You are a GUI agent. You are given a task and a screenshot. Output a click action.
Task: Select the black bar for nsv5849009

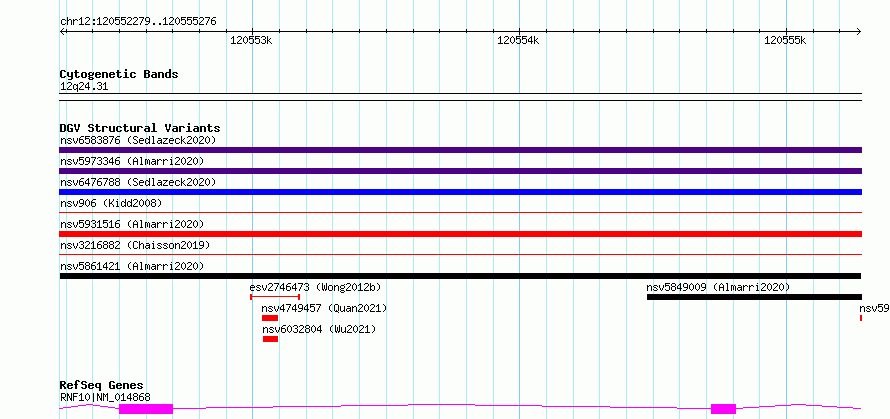coord(754,297)
